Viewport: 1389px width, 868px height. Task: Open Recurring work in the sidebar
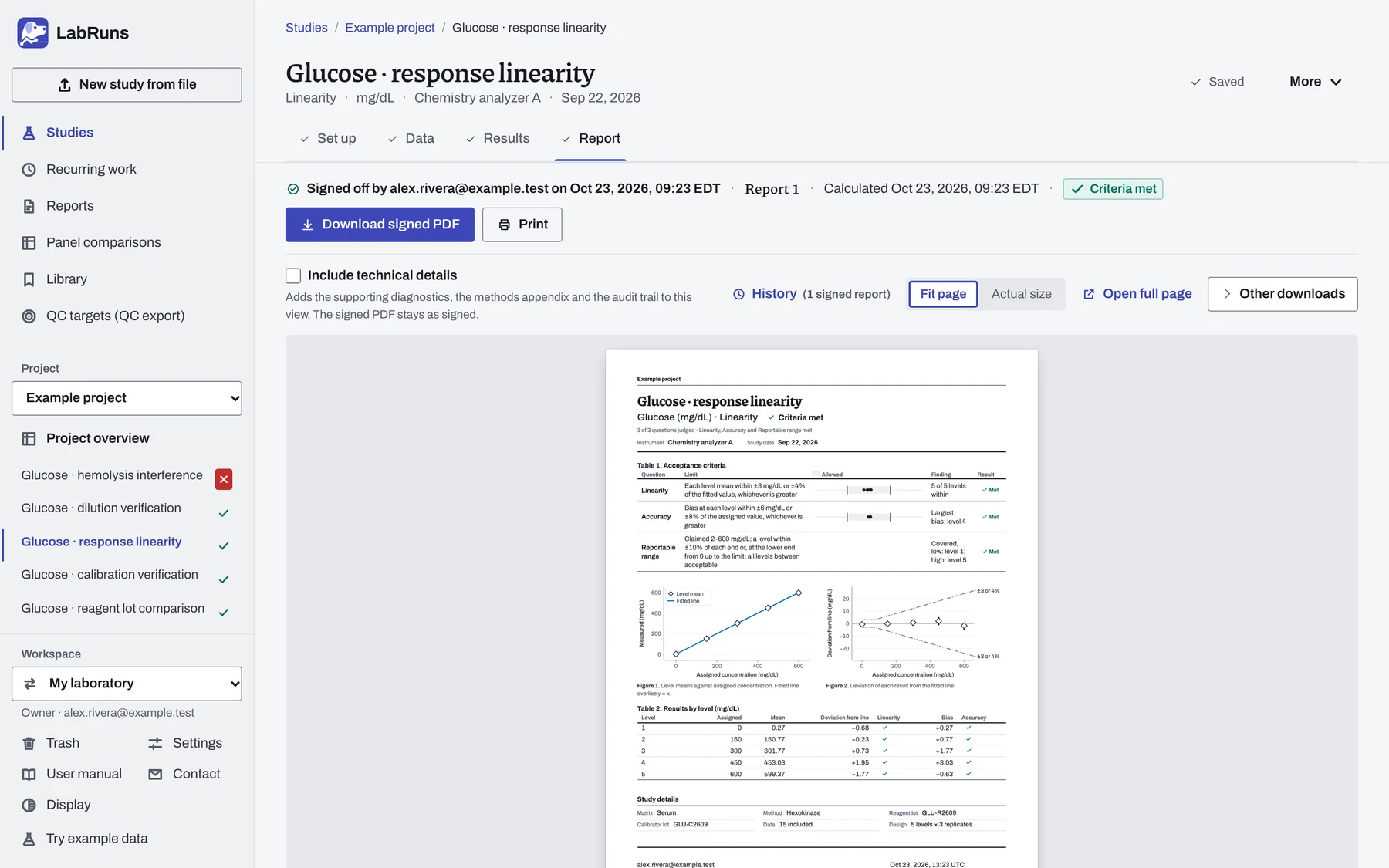pyautogui.click(x=127, y=170)
